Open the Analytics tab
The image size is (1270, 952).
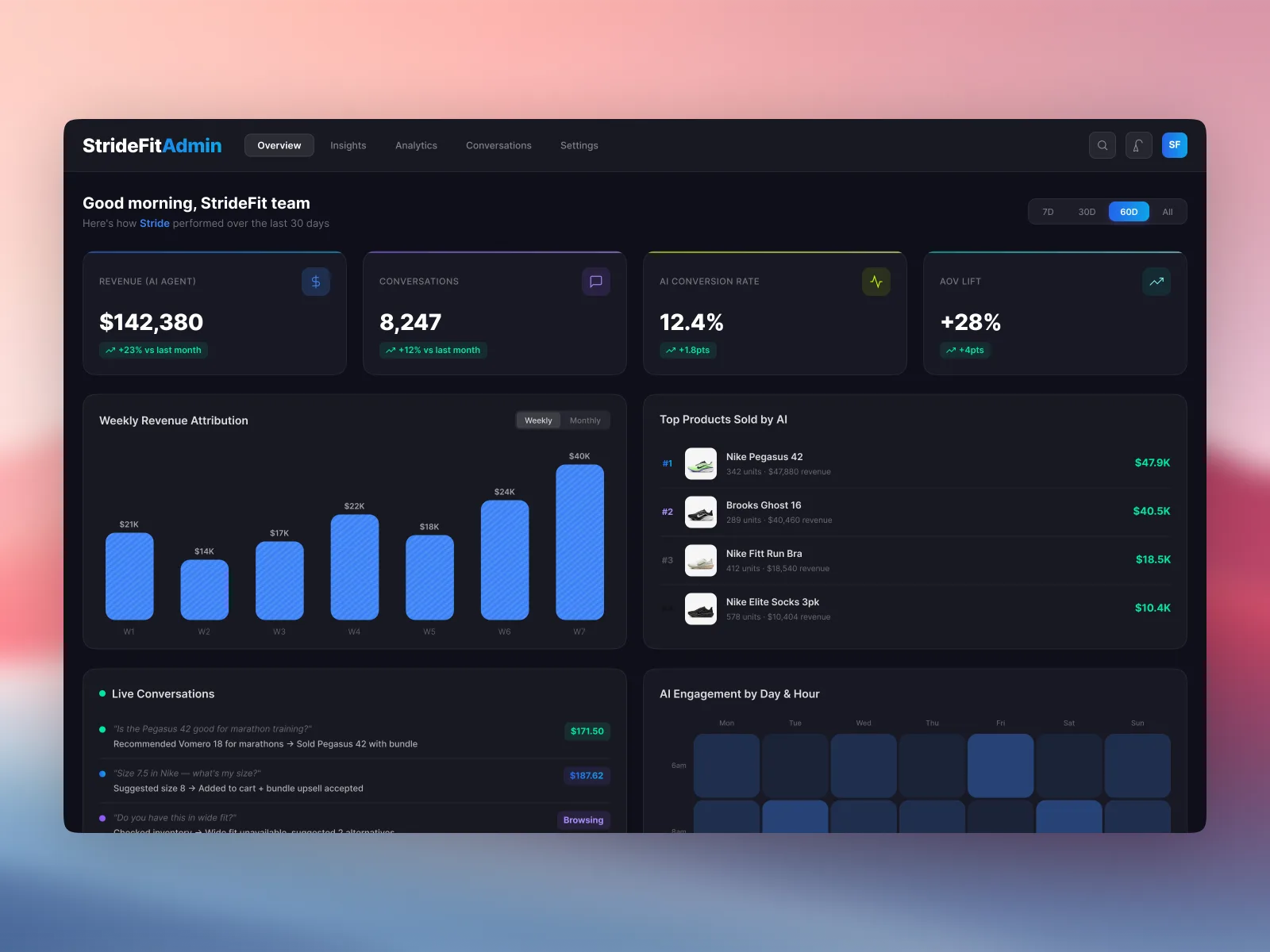(x=417, y=145)
